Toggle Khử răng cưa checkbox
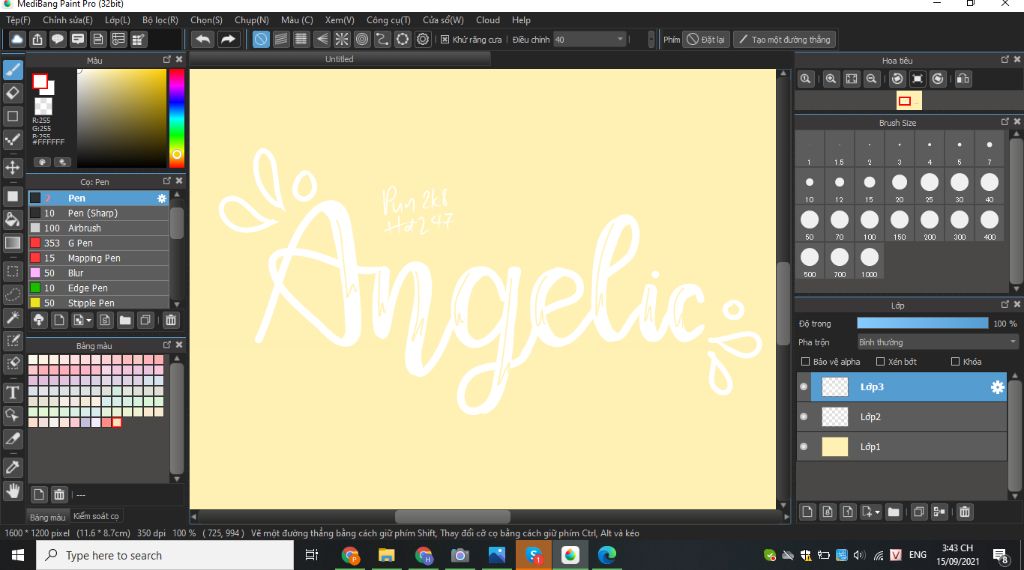The width and height of the screenshot is (1024, 570). pos(445,40)
